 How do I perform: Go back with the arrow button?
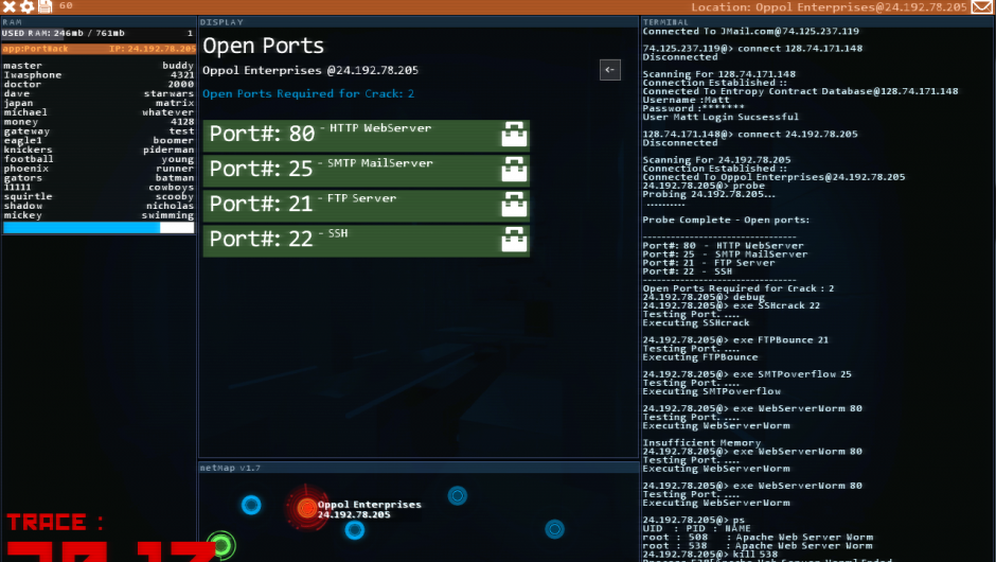point(610,70)
